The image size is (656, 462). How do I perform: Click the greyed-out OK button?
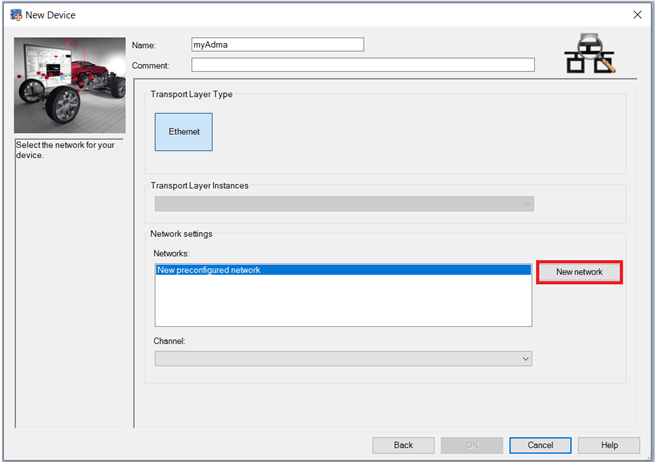click(472, 445)
